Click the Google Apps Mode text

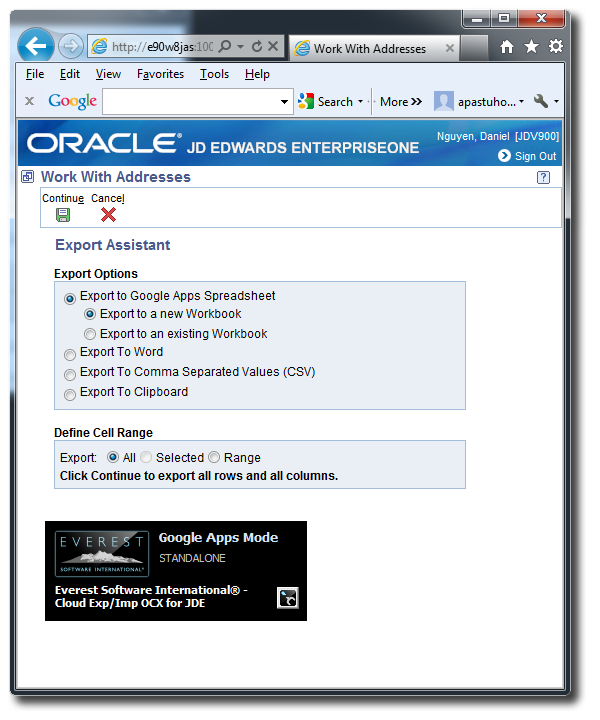coord(218,537)
